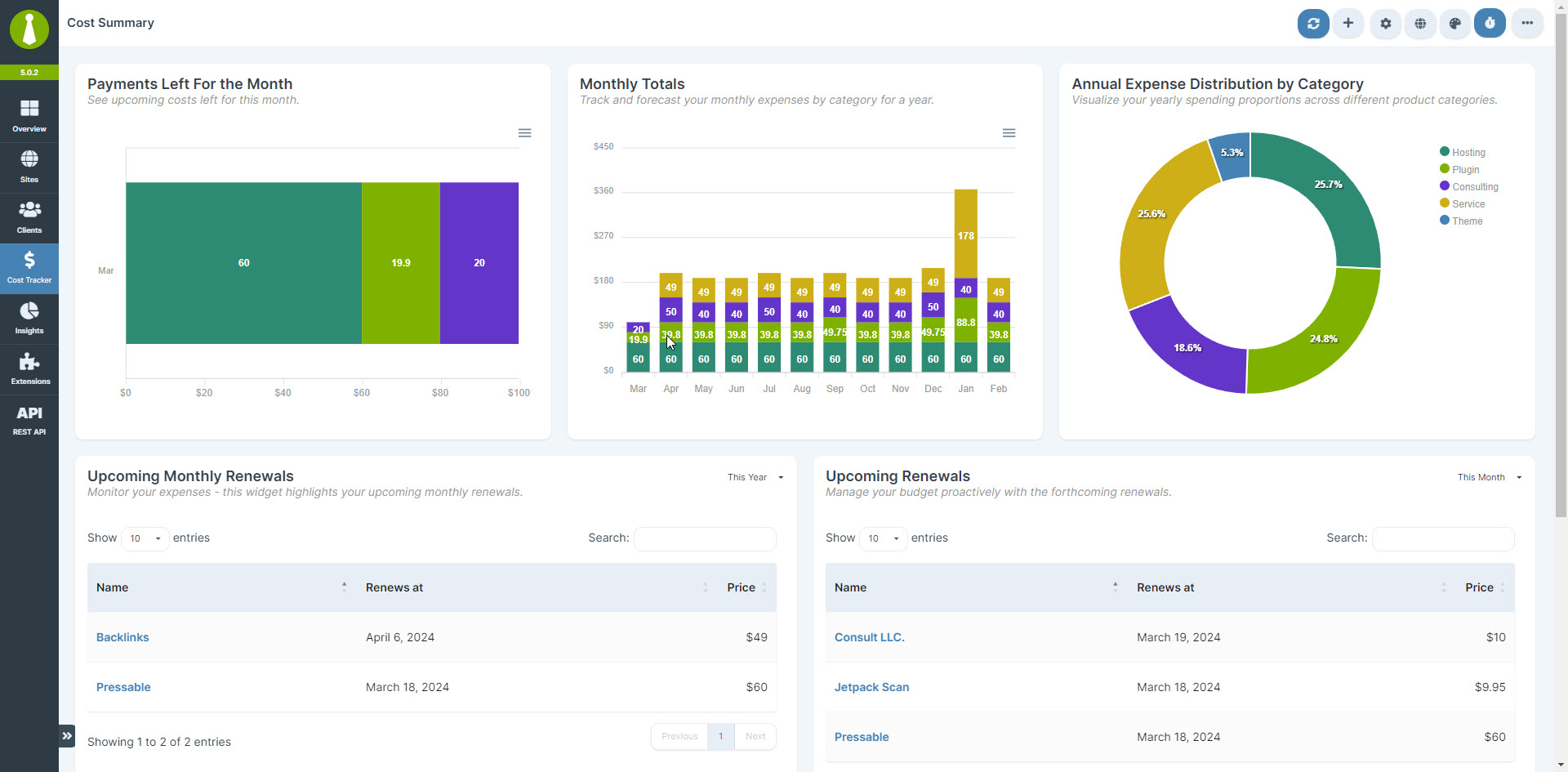Click the globe icon in header
This screenshot has width=1568, height=772.
(1421, 24)
